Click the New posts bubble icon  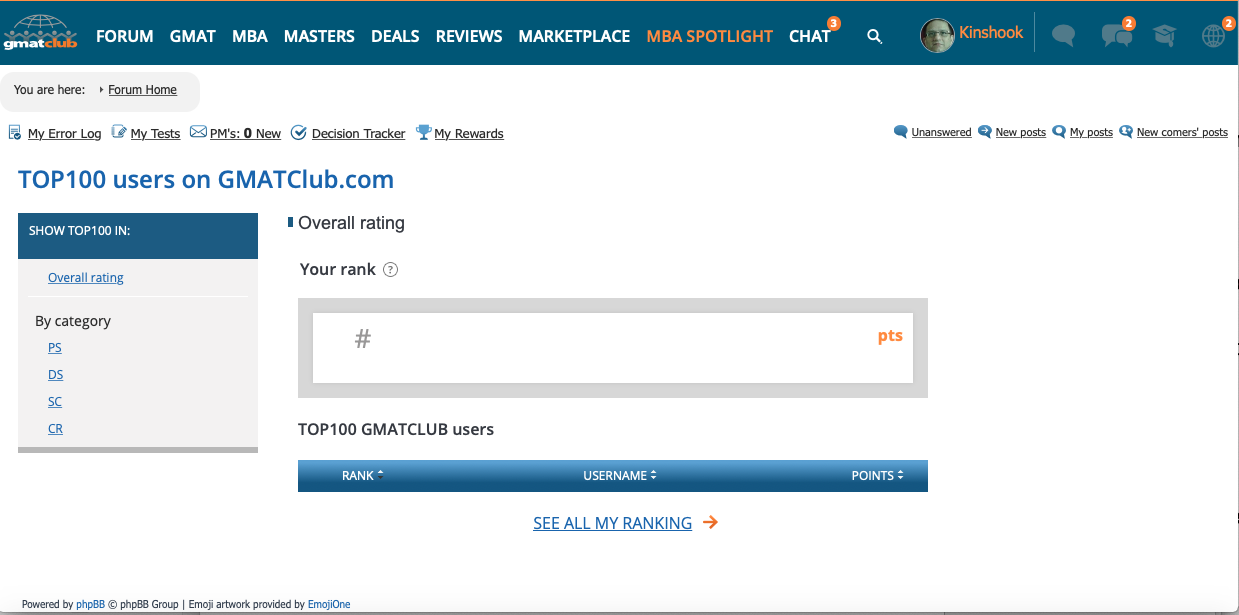tap(985, 131)
